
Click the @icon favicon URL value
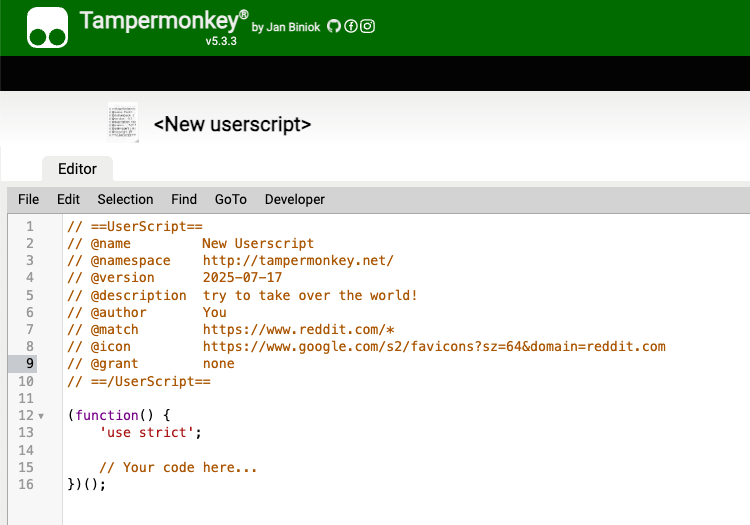coord(434,347)
